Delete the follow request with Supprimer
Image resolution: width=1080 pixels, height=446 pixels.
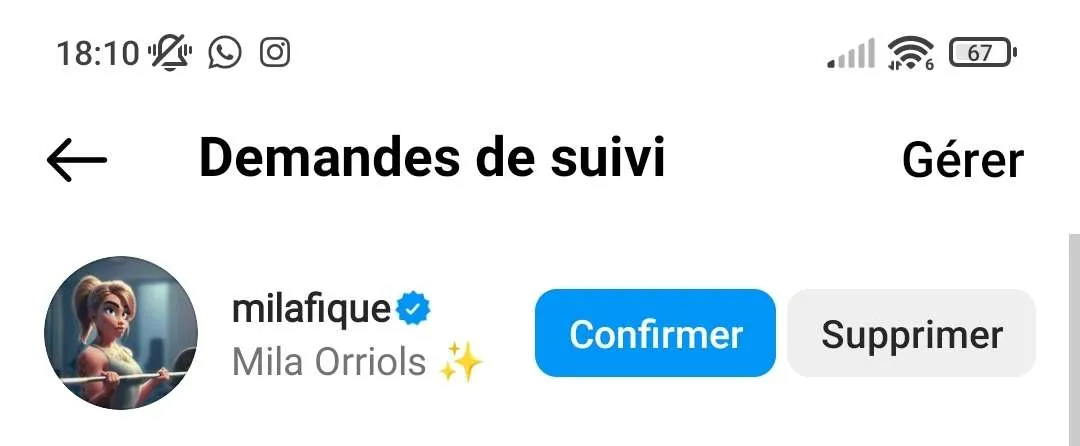tap(911, 333)
